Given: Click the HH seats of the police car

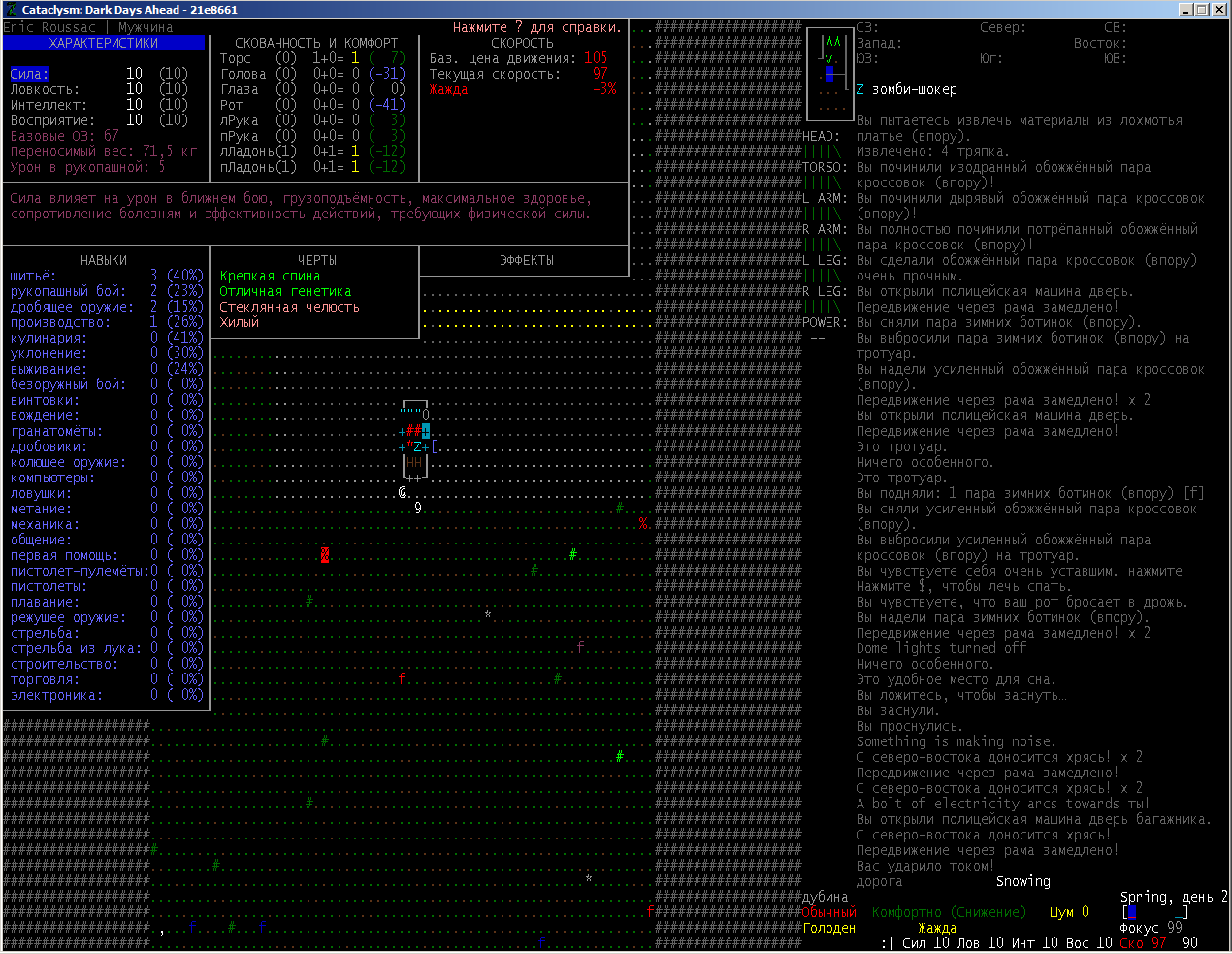Looking at the screenshot, I should click(414, 462).
